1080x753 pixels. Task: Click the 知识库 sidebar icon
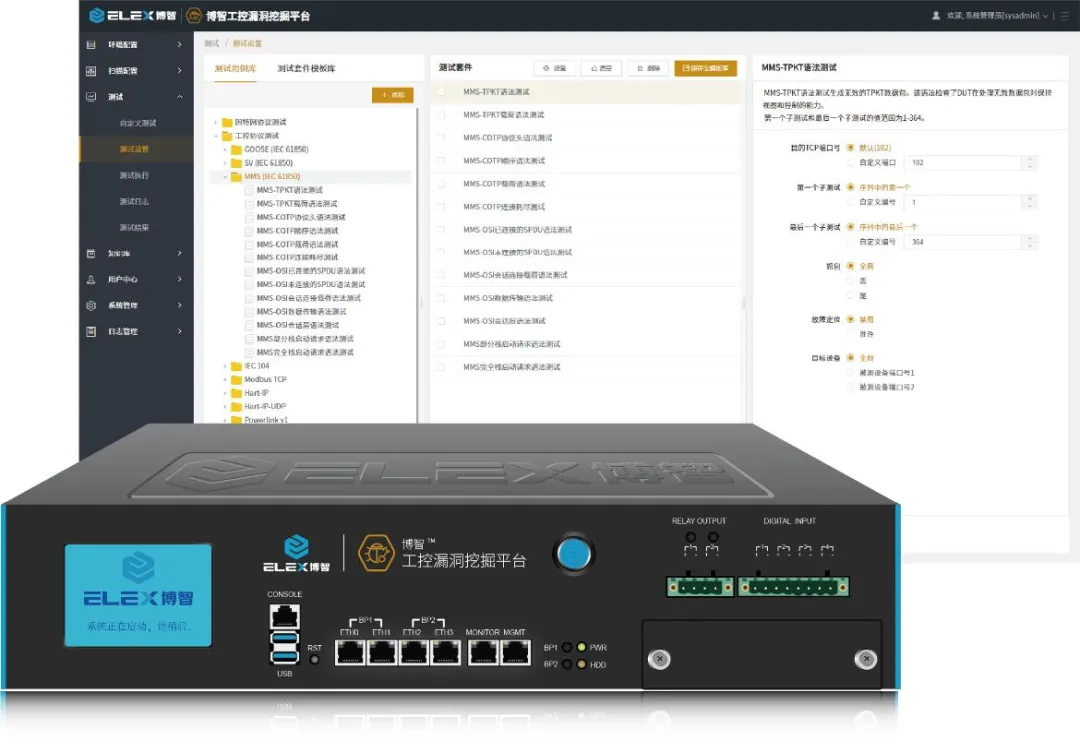(91, 254)
